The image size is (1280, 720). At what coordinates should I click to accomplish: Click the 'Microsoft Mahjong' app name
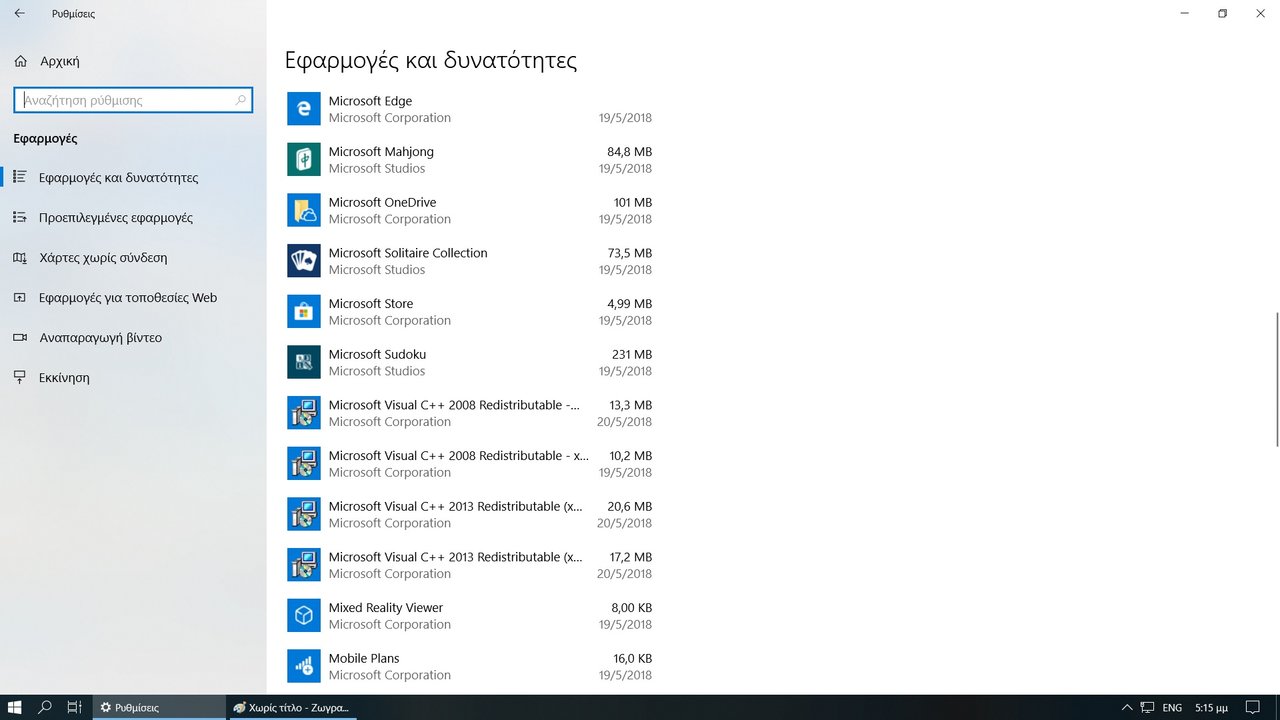click(x=381, y=152)
